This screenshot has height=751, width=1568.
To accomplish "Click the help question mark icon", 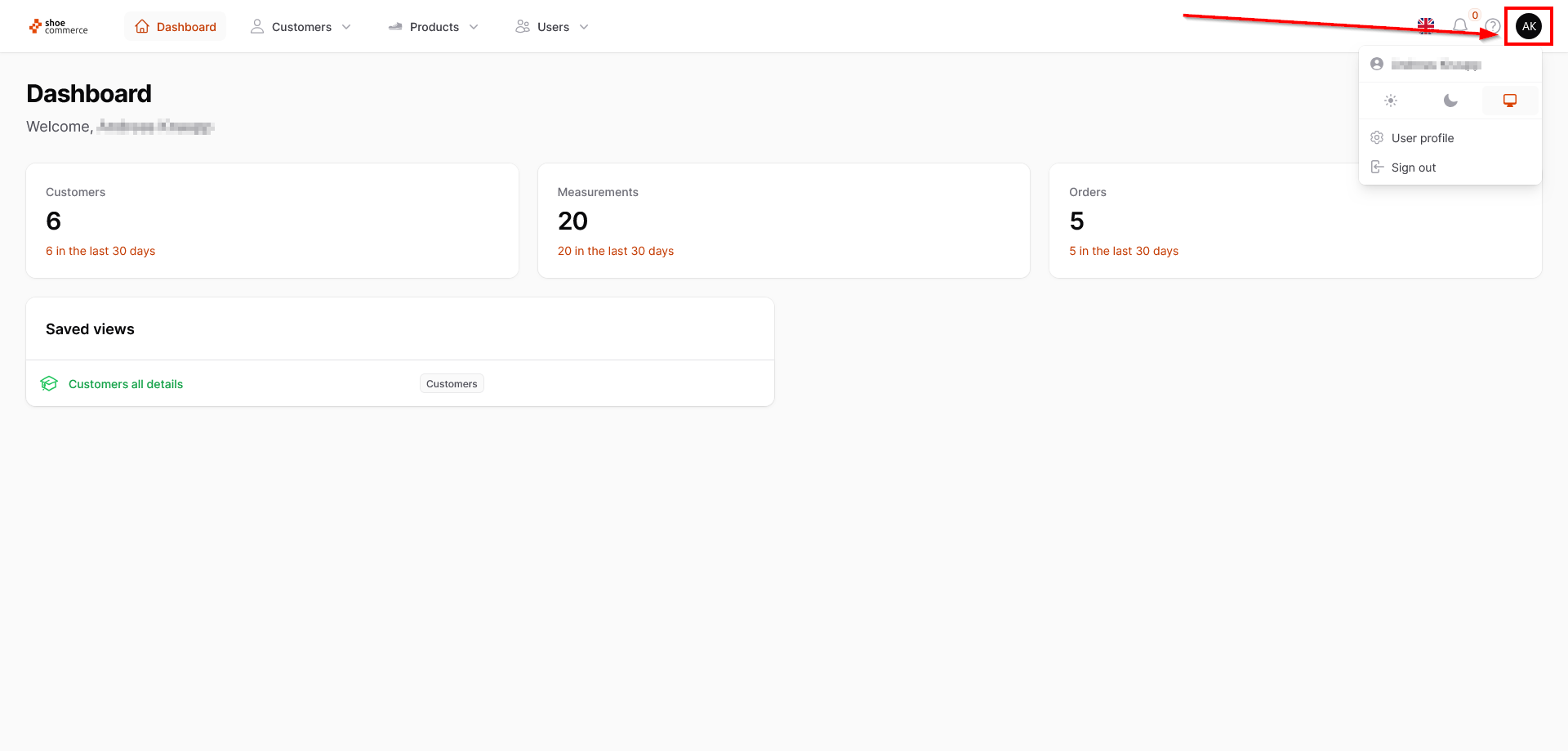I will [1493, 26].
